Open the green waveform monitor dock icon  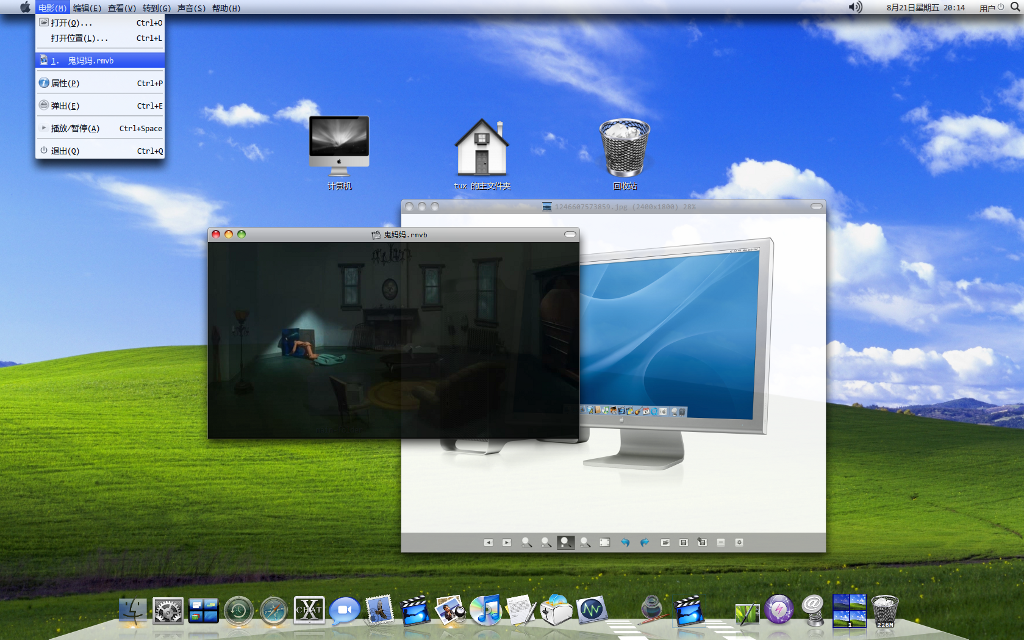pyautogui.click(x=592, y=611)
